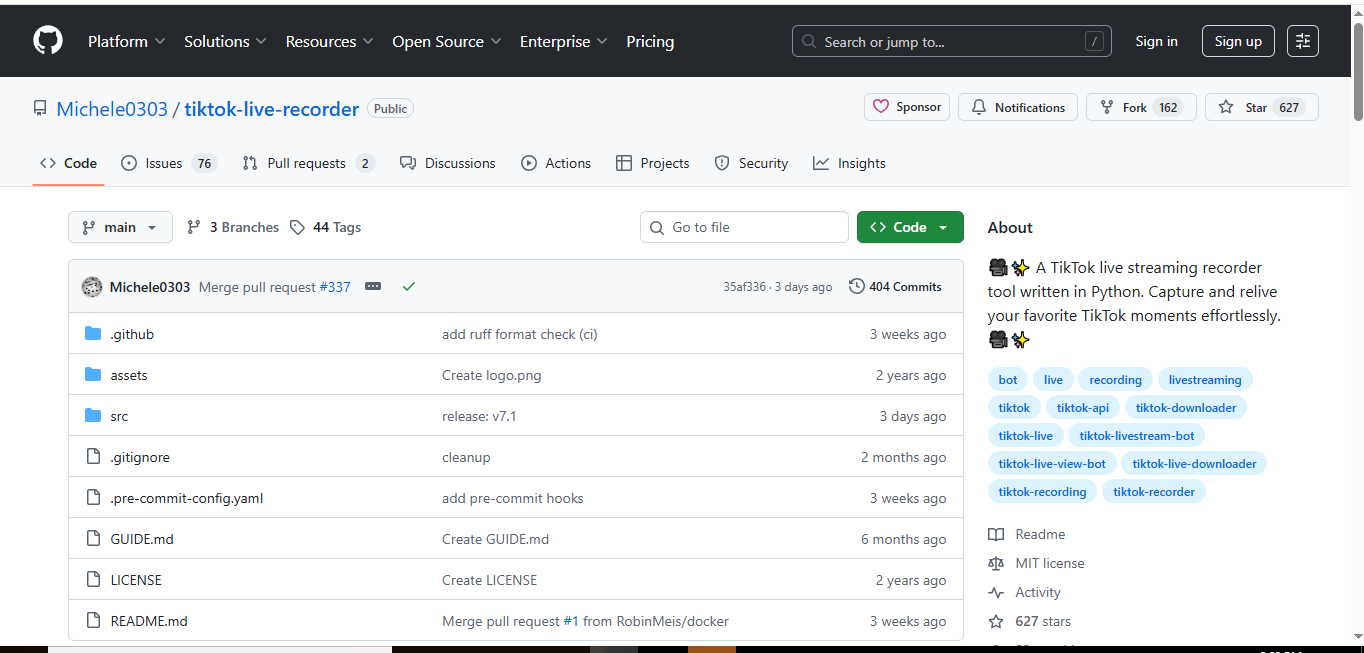Screen dimensions: 1364x653
Task: Open the src folder
Action: click(119, 416)
